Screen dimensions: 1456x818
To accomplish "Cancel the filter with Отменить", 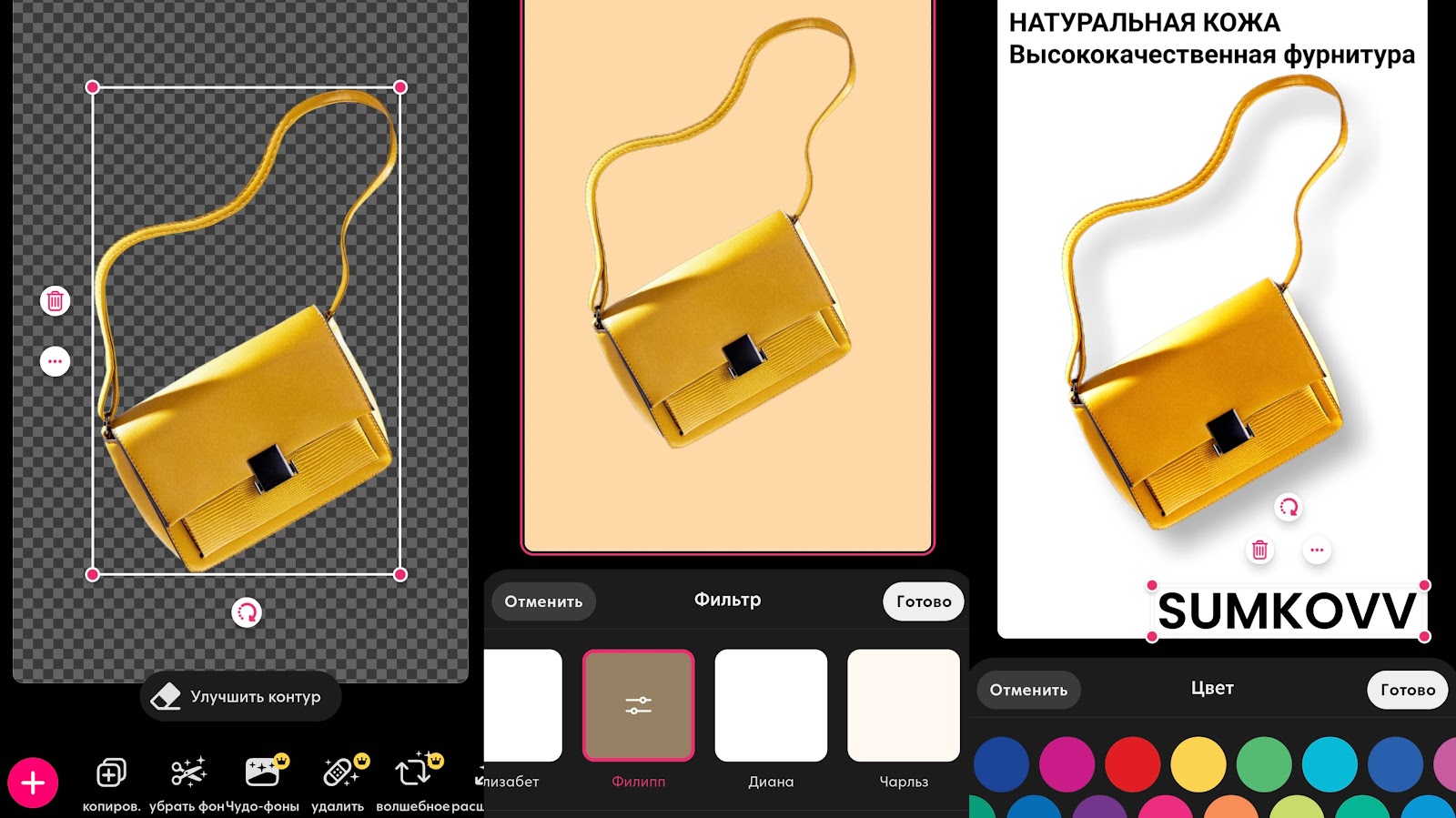I will (x=543, y=601).
